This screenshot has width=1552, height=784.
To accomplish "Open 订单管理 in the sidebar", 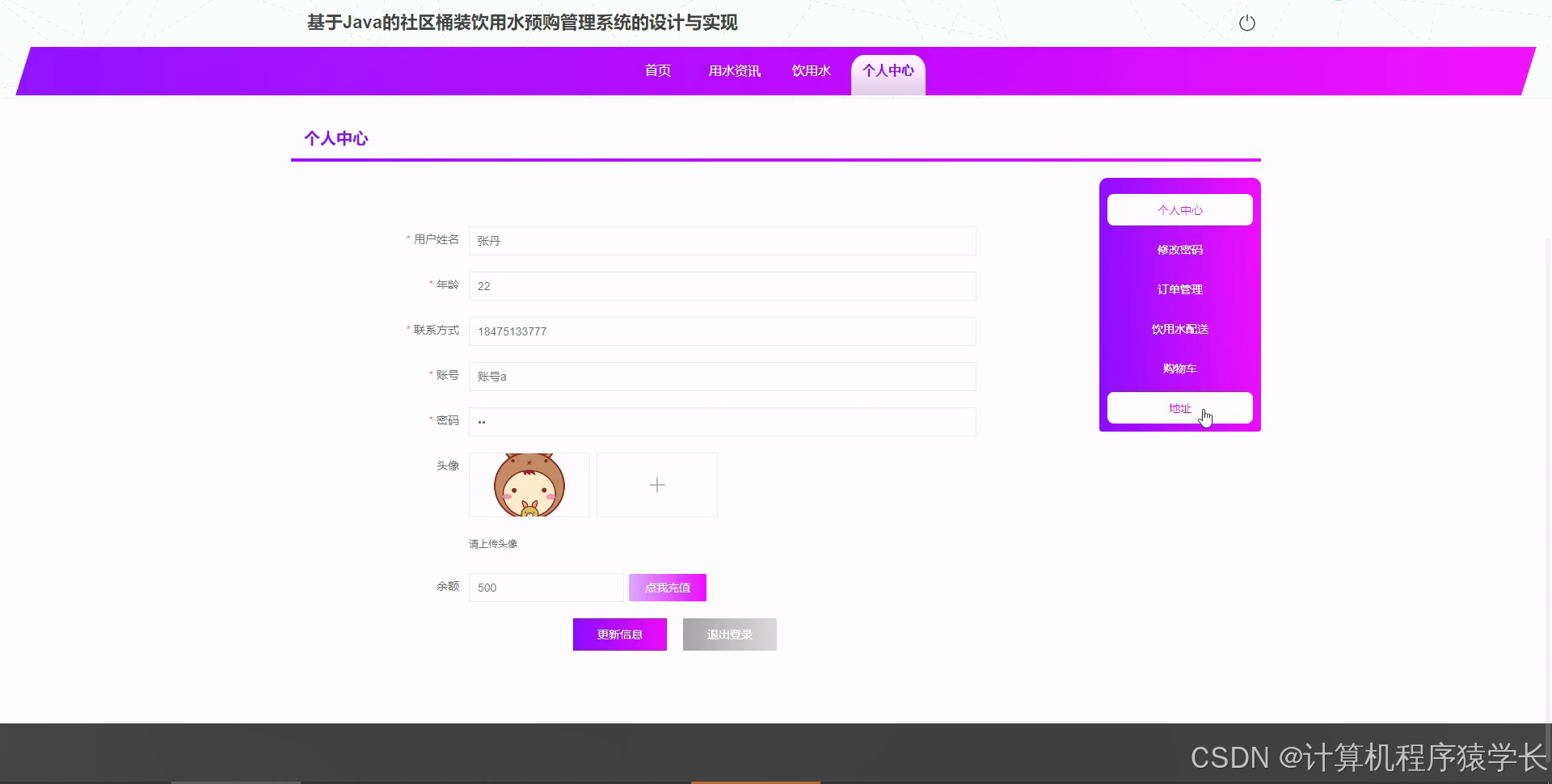I will point(1179,289).
